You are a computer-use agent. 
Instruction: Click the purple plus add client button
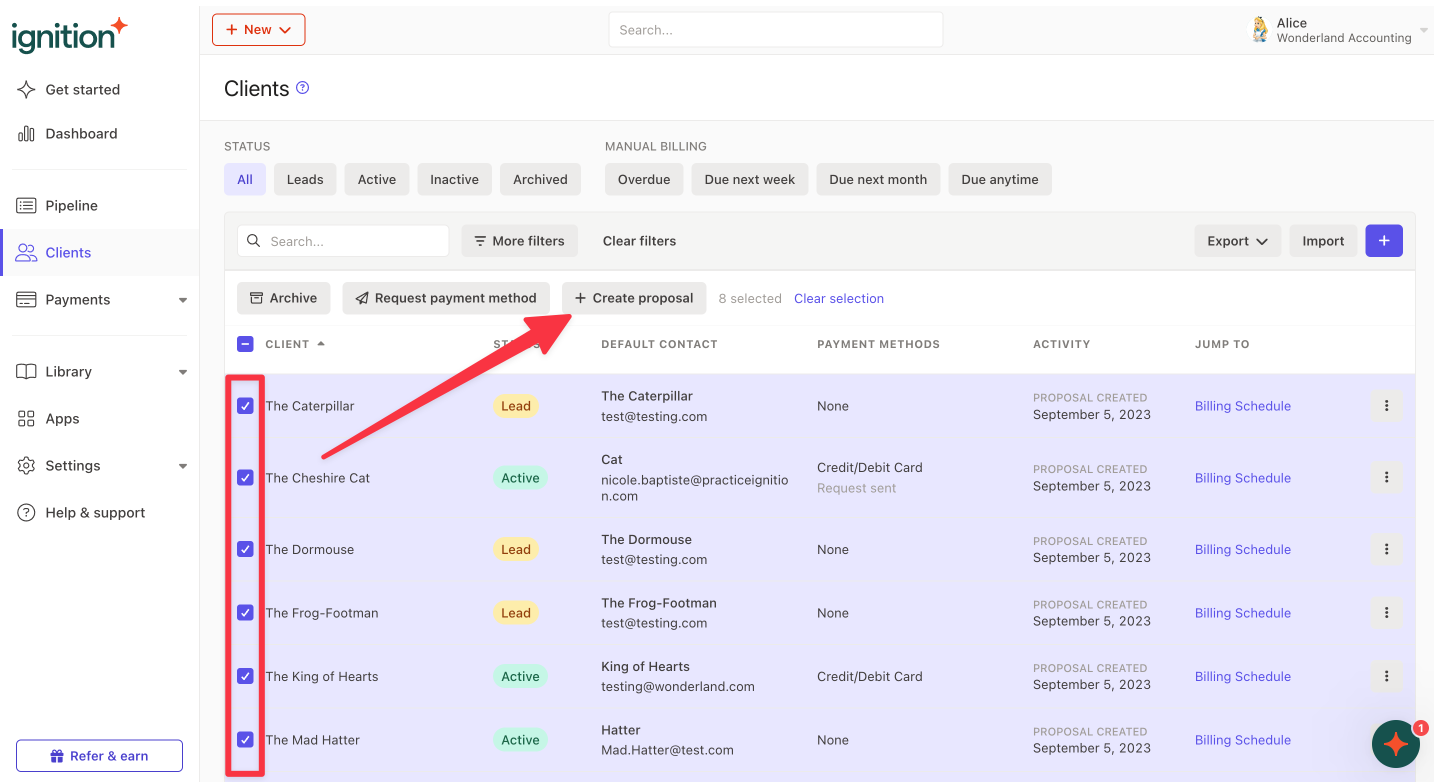1384,241
